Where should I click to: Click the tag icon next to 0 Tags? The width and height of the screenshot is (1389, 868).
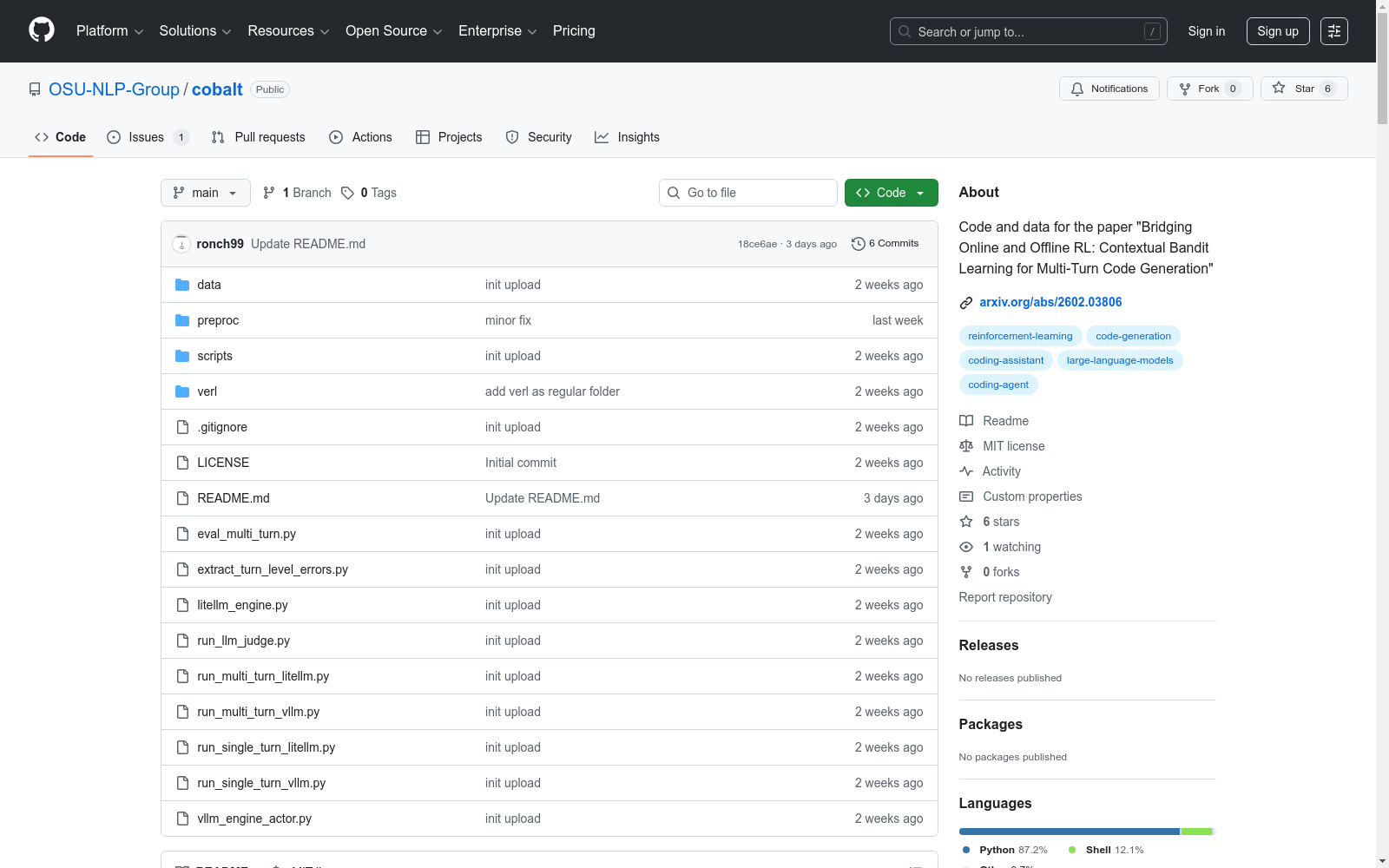coord(347,193)
